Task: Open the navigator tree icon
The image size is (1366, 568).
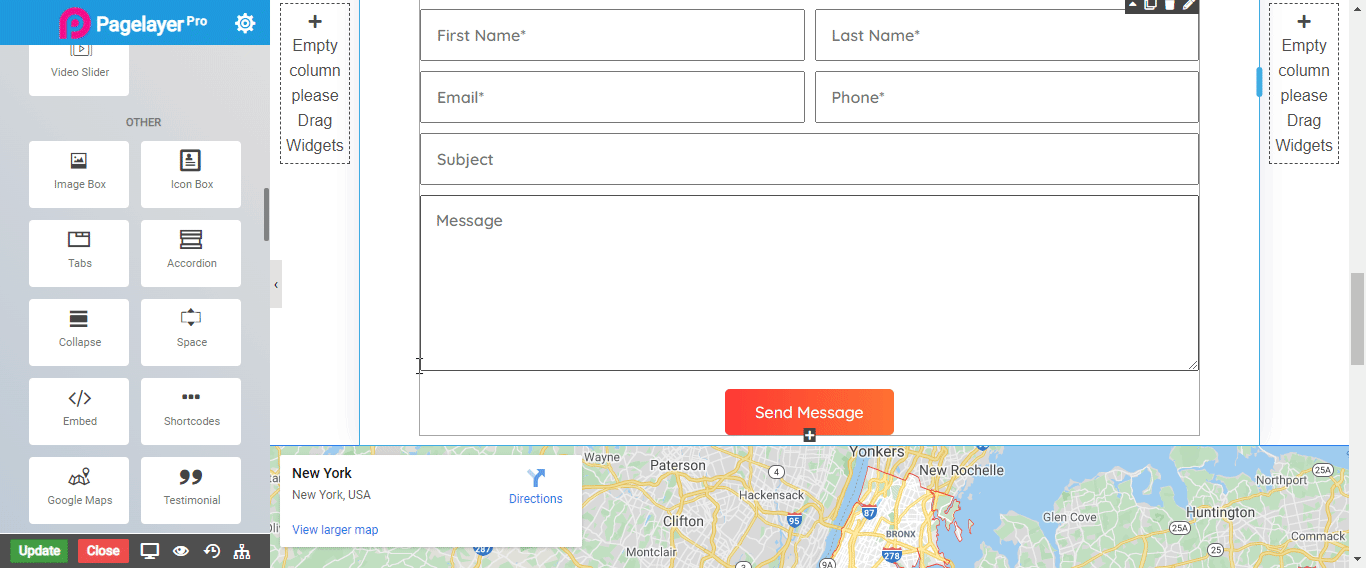Action: pos(242,551)
